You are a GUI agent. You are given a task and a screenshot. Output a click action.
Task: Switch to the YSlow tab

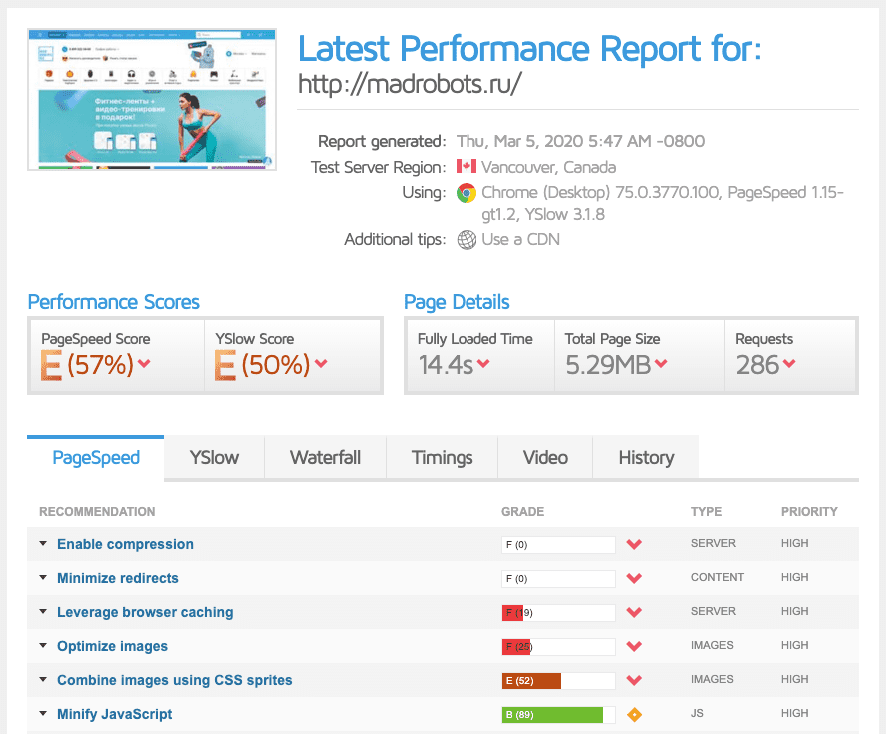[x=214, y=458]
